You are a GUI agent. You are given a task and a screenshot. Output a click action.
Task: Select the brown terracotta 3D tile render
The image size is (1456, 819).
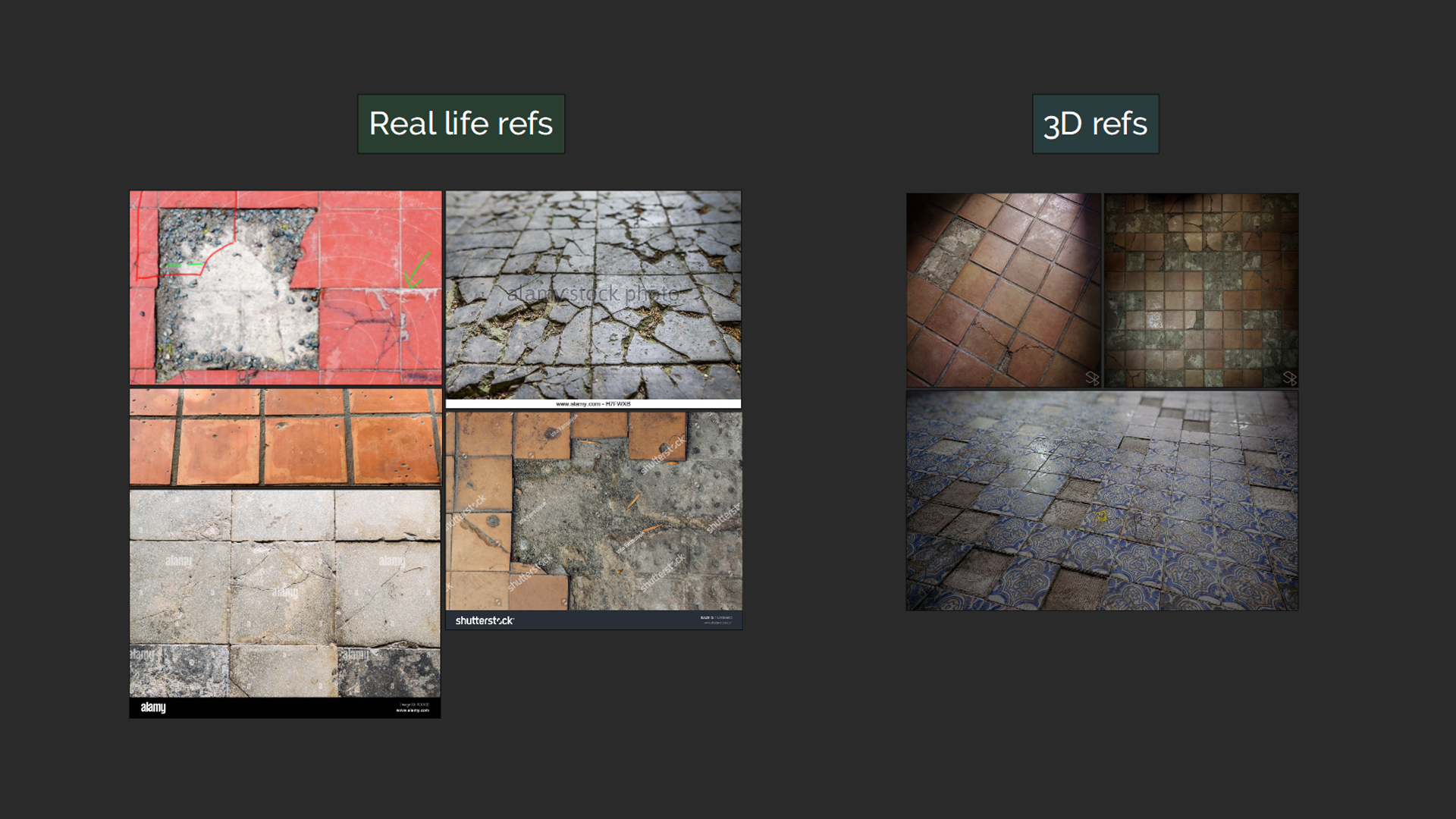tap(1003, 290)
